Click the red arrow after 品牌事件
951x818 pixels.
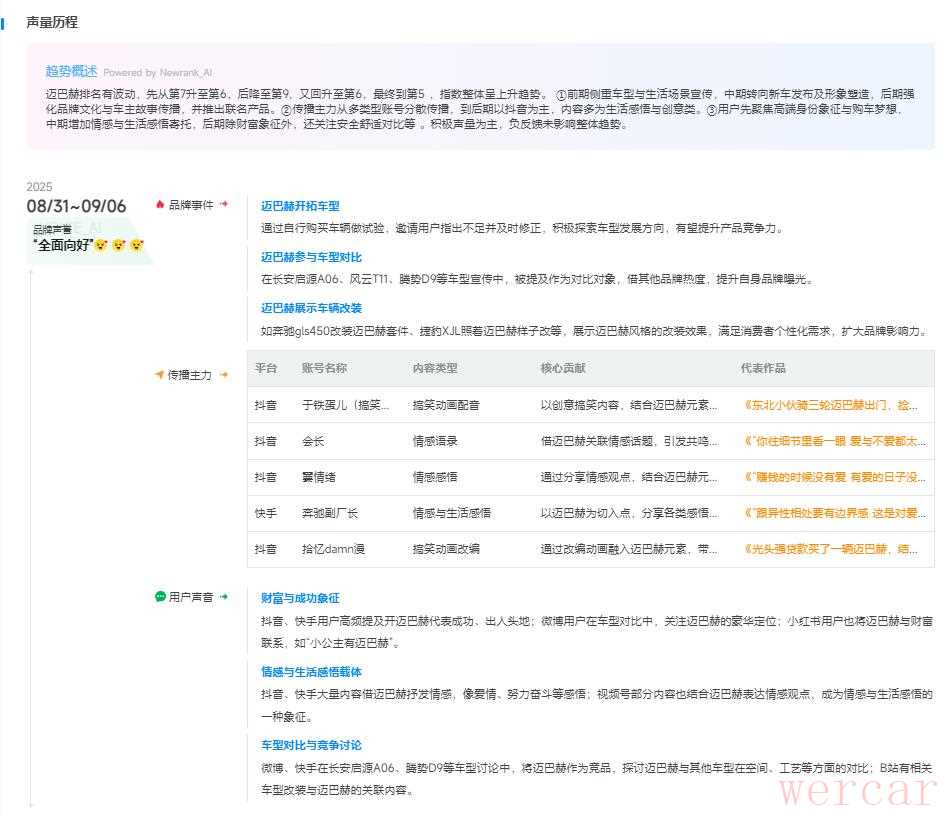[x=224, y=204]
